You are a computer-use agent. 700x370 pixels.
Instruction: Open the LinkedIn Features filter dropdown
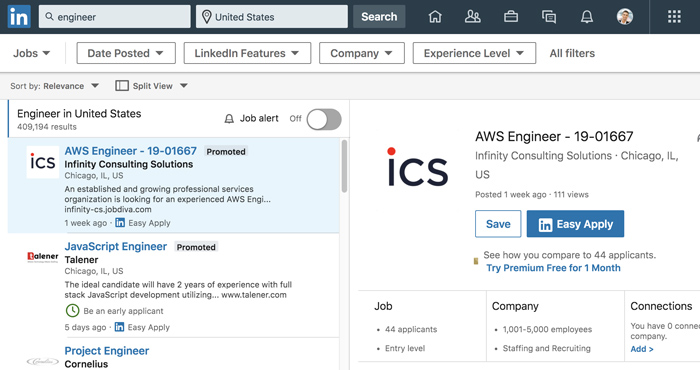click(247, 53)
